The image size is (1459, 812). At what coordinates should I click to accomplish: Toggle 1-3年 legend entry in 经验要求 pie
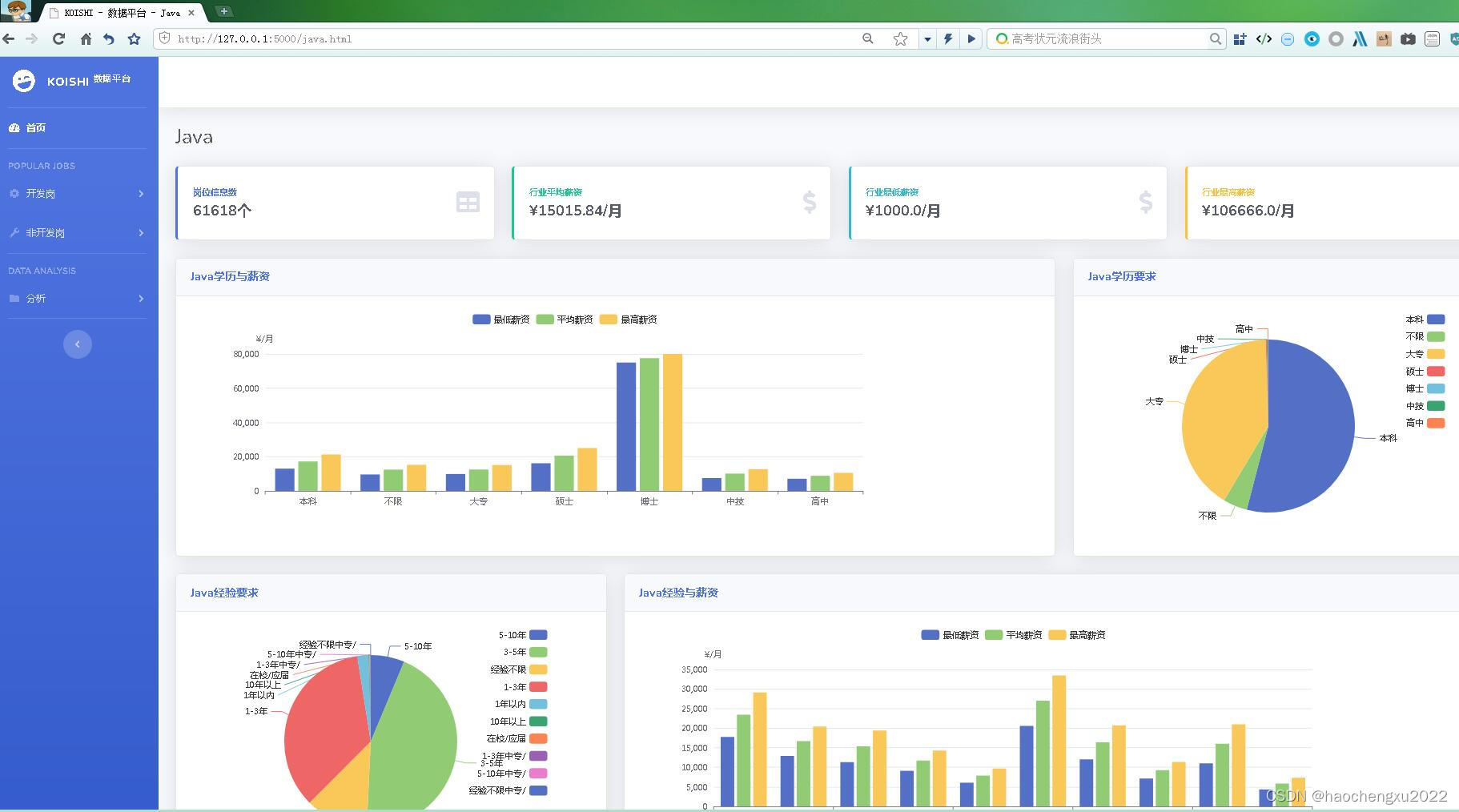(x=525, y=687)
